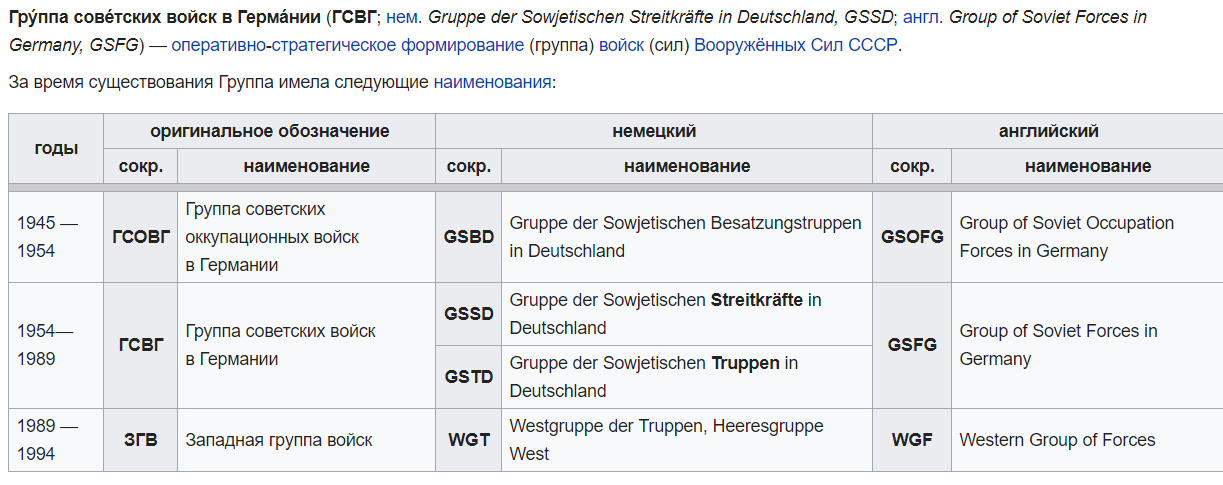Select the 'ГСОВГ' abbreviation cell
The width and height of the screenshot is (1223, 485).
pyautogui.click(x=141, y=237)
